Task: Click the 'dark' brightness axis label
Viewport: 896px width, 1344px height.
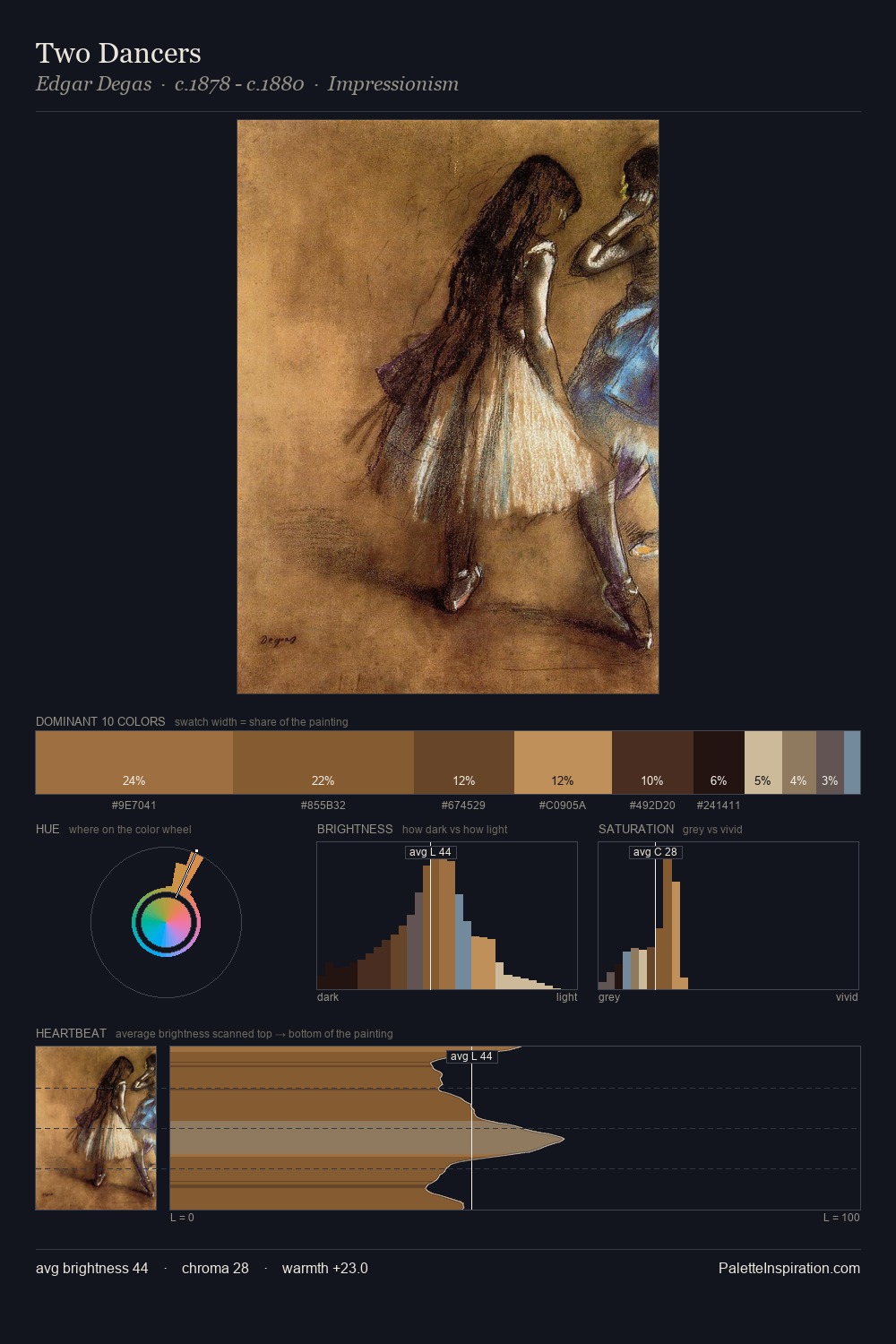Action: 328,997
